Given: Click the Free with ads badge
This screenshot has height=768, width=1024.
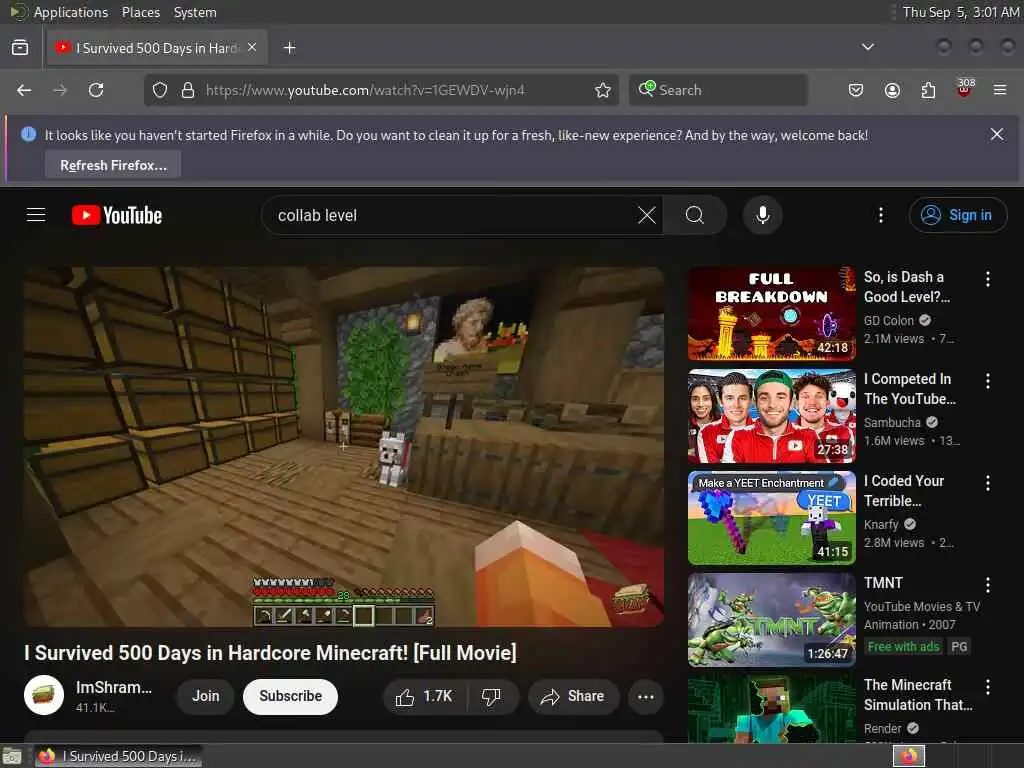Looking at the screenshot, I should [903, 646].
